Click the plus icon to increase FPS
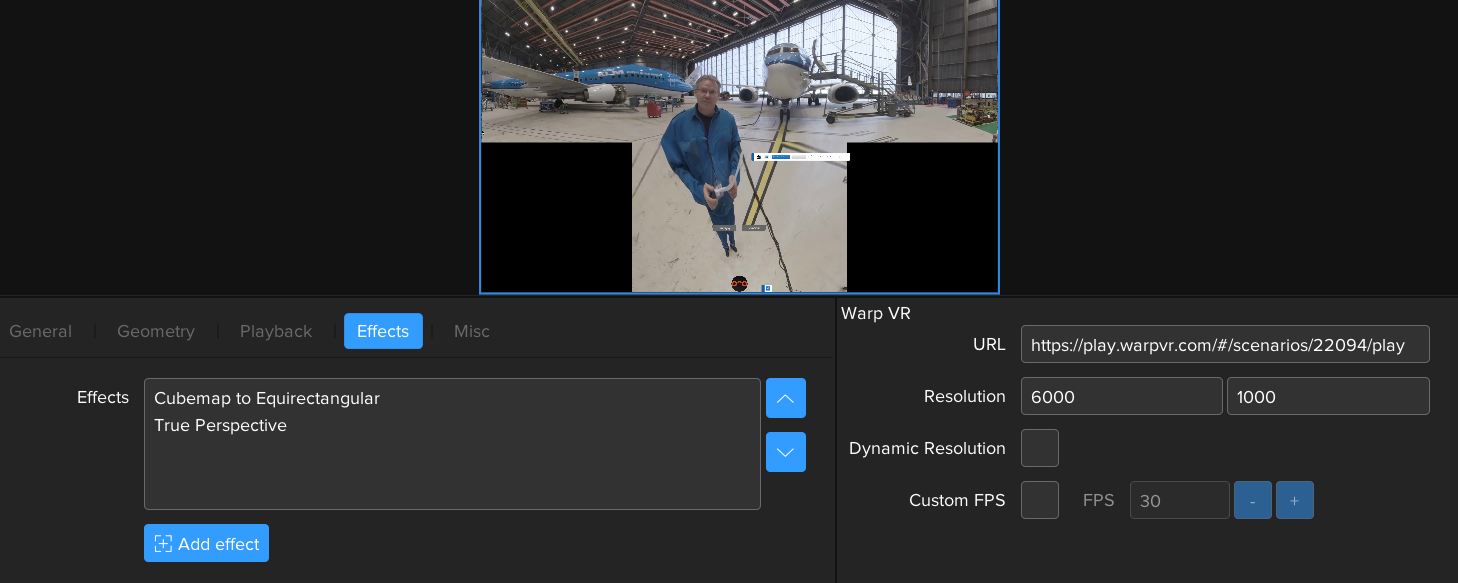Image resolution: width=1458 pixels, height=583 pixels. pyautogui.click(x=1294, y=500)
